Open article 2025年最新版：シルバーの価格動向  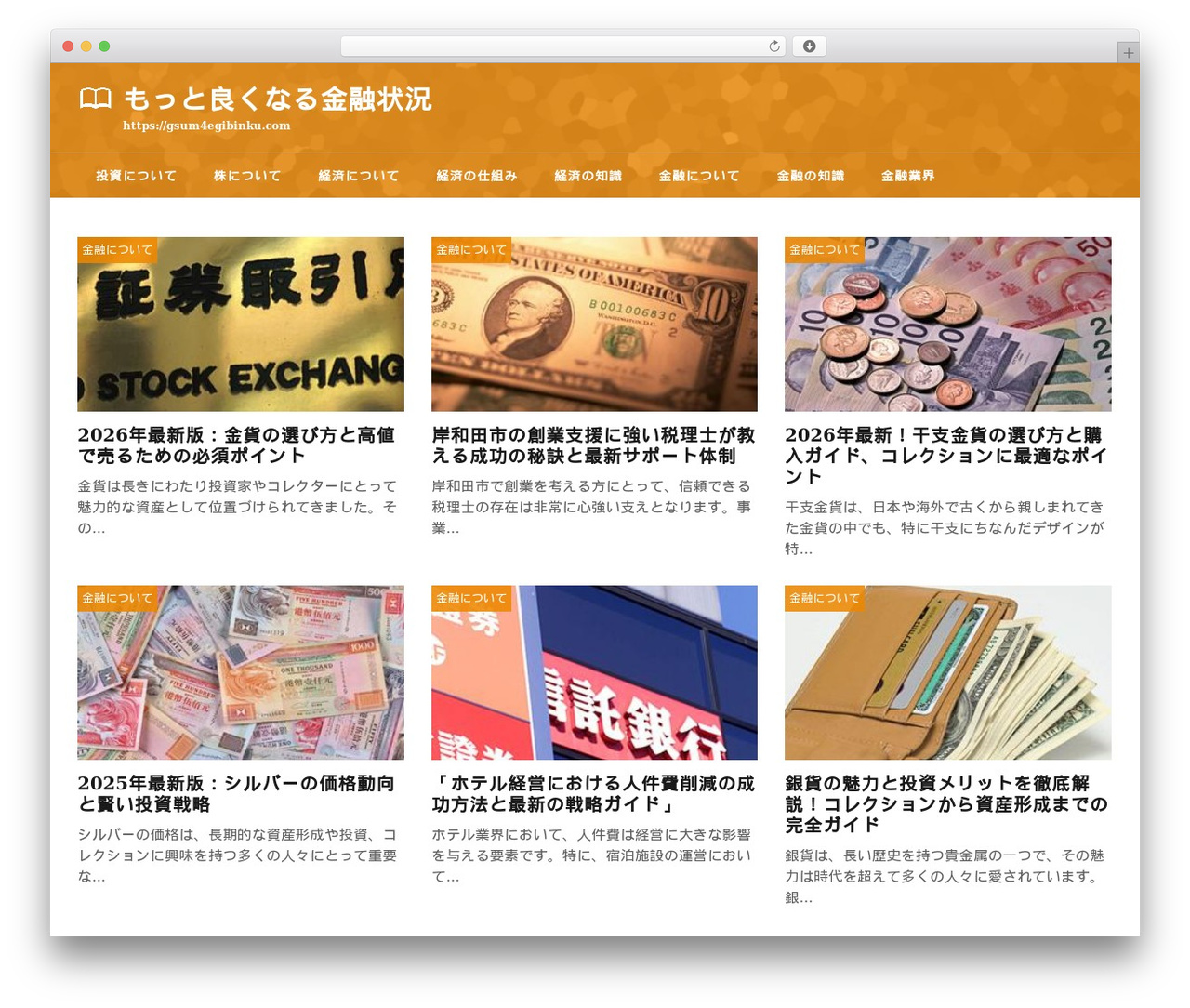pos(236,794)
